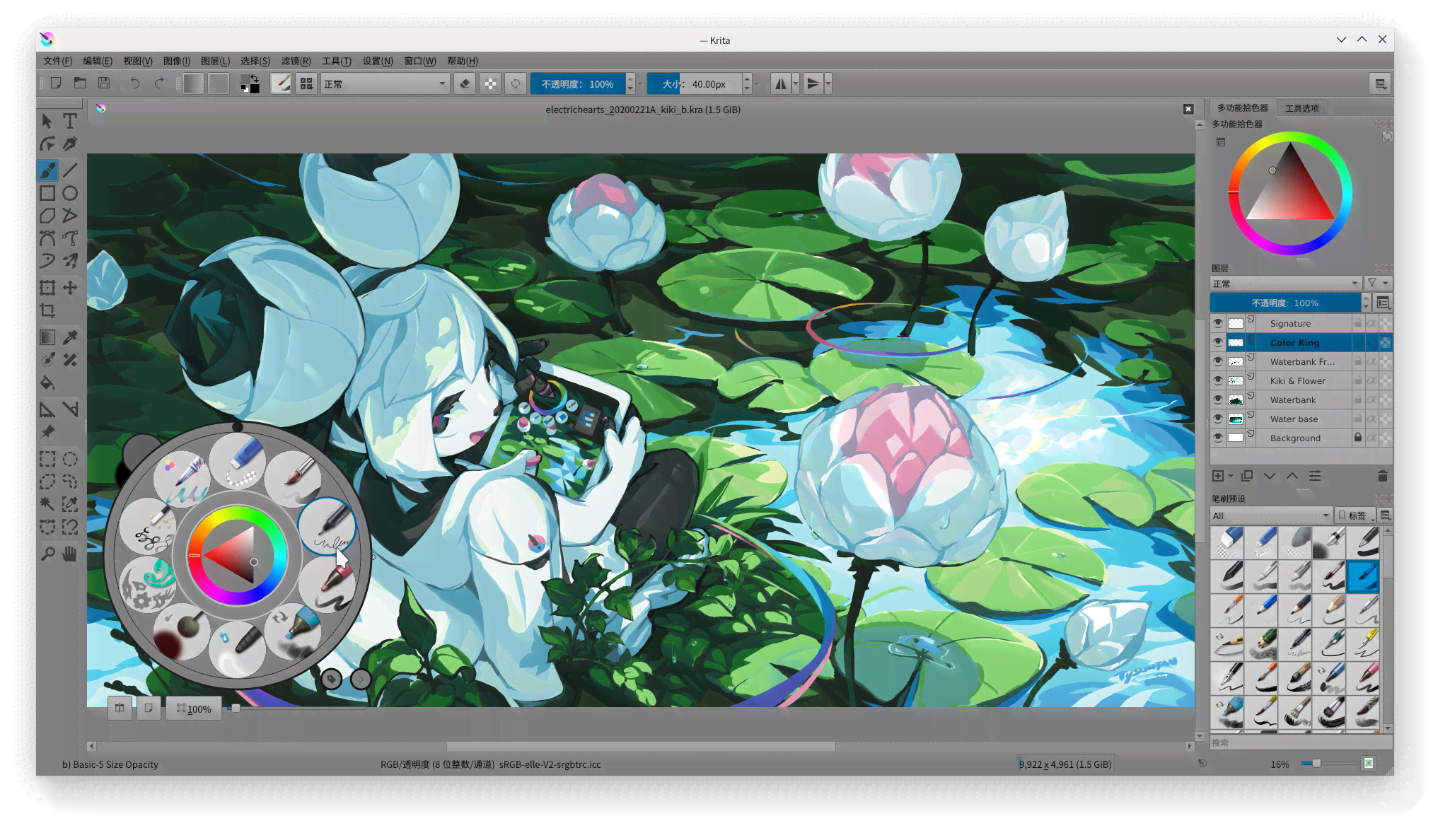Toggle visibility of Waterbank layer
This screenshot has height=840, width=1450.
(x=1217, y=399)
